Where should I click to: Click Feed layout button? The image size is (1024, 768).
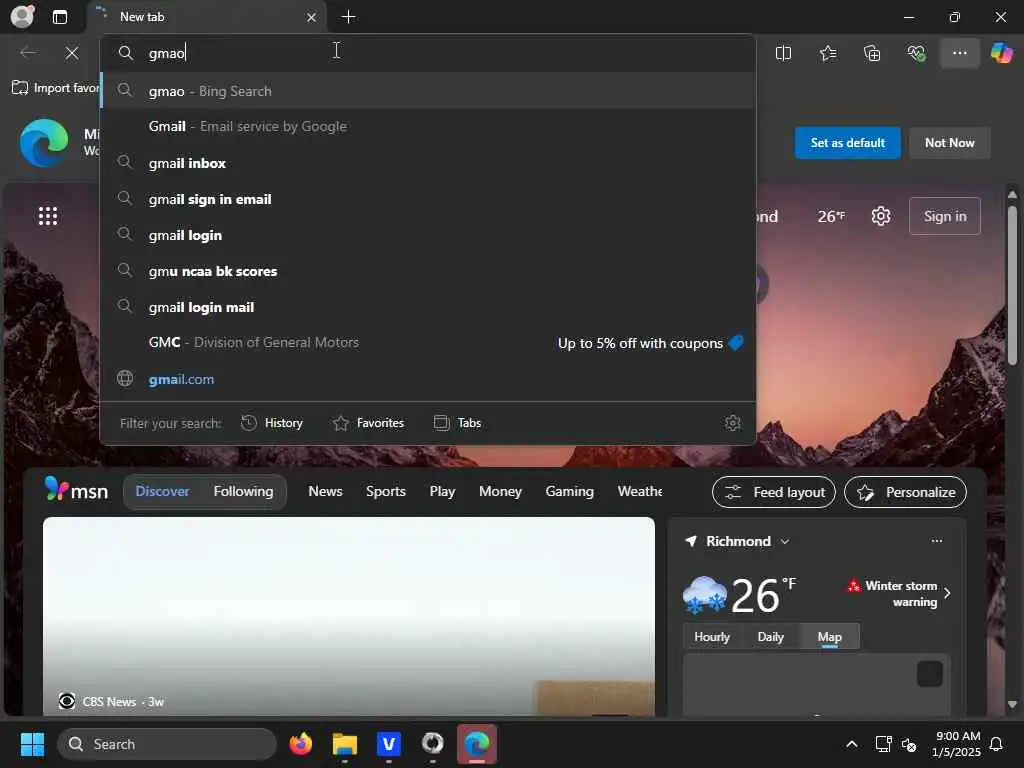pos(774,492)
